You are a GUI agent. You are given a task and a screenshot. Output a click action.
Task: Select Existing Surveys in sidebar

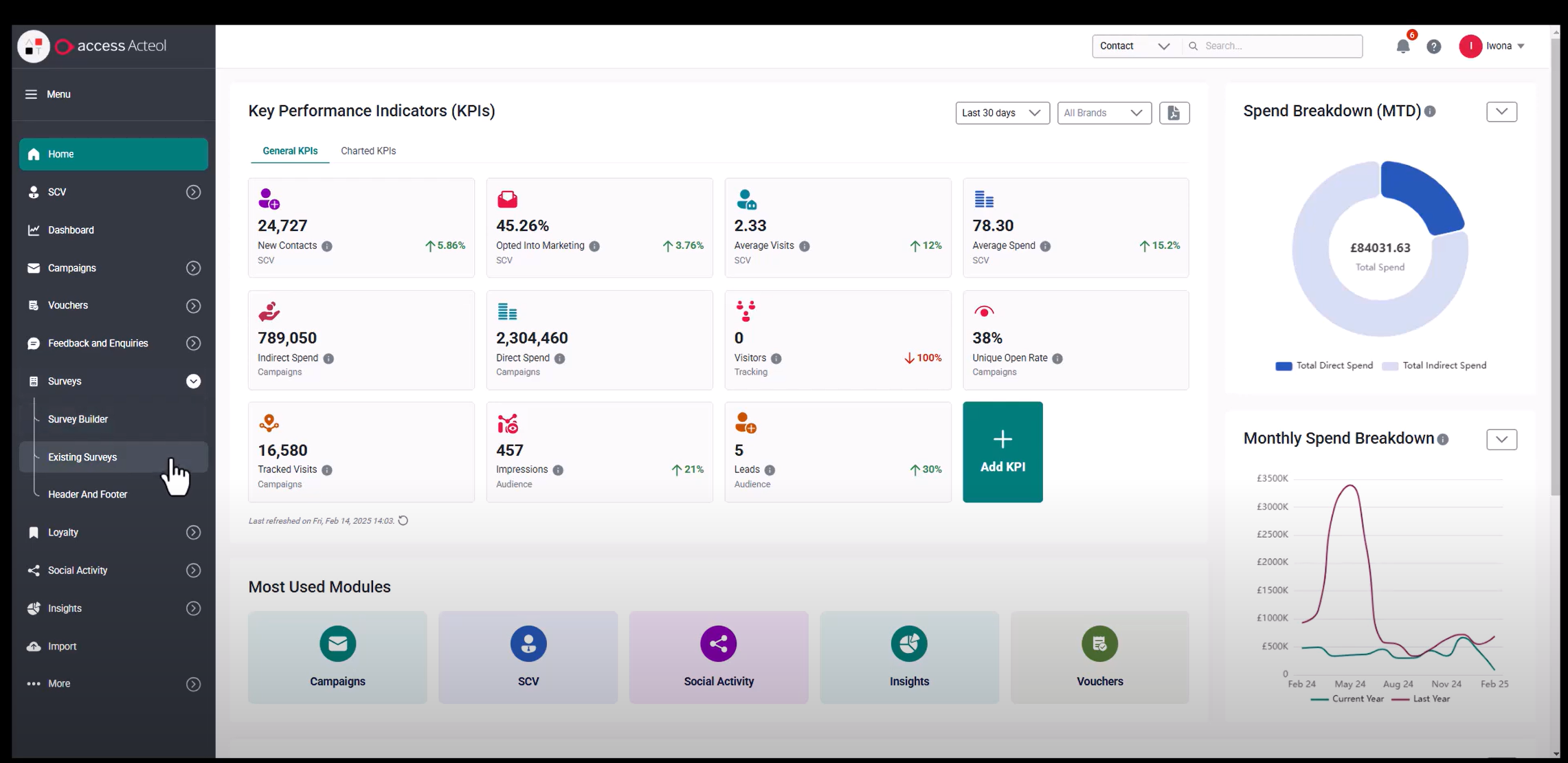pyautogui.click(x=82, y=457)
